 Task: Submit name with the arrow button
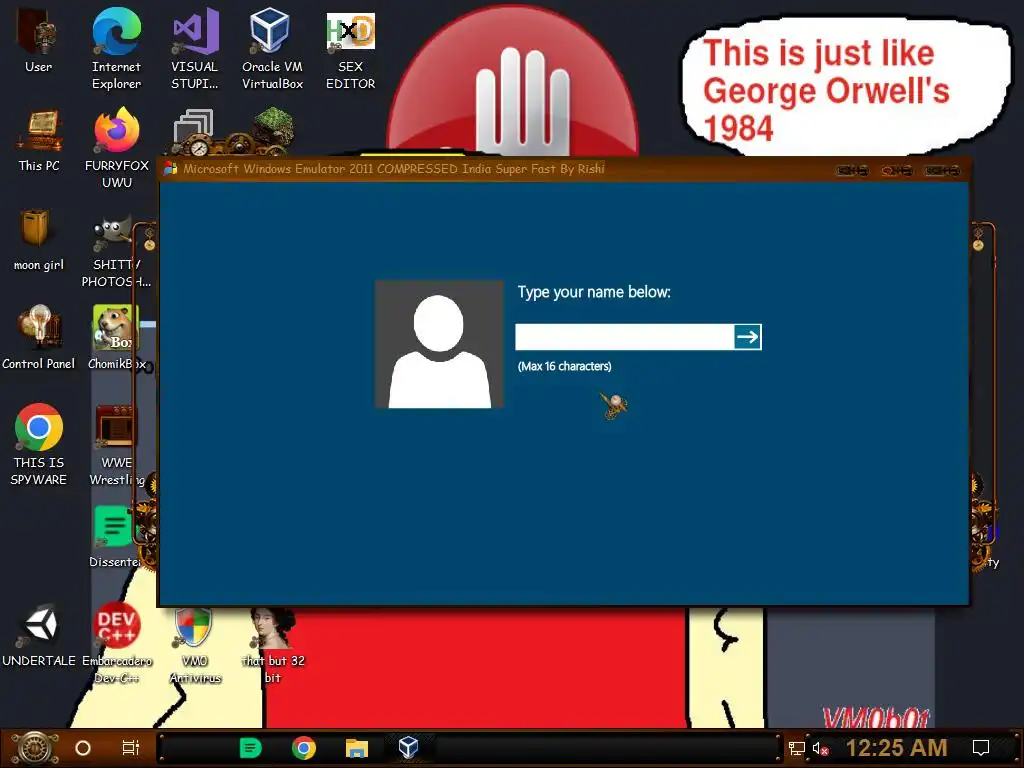coord(748,337)
